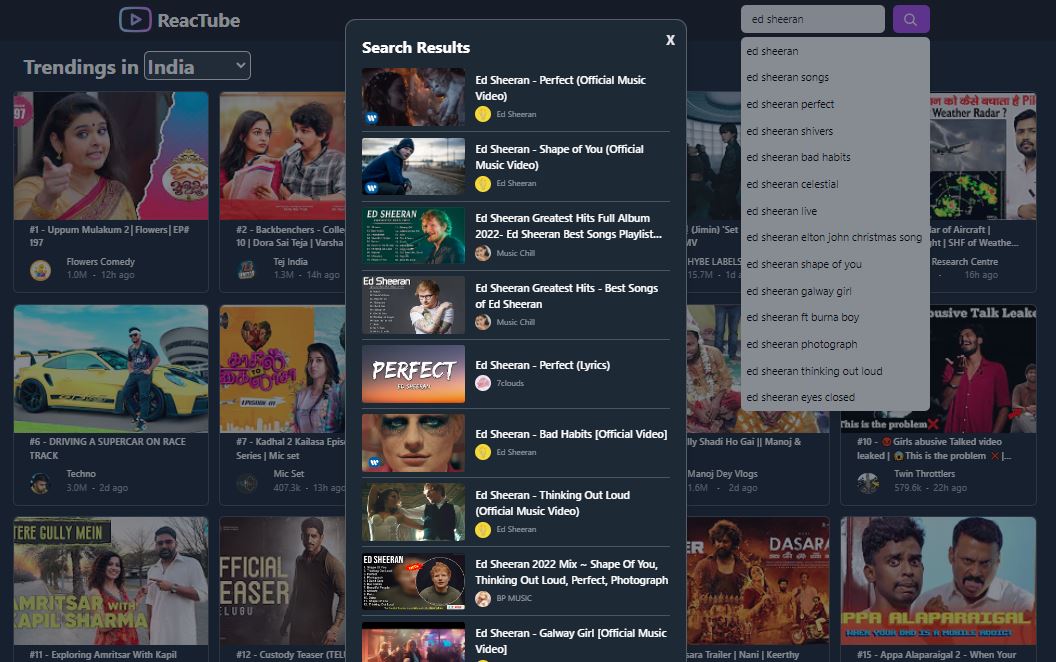The height and width of the screenshot is (662, 1056).
Task: Click the Twin Throttlers channel avatar
Action: tap(868, 483)
